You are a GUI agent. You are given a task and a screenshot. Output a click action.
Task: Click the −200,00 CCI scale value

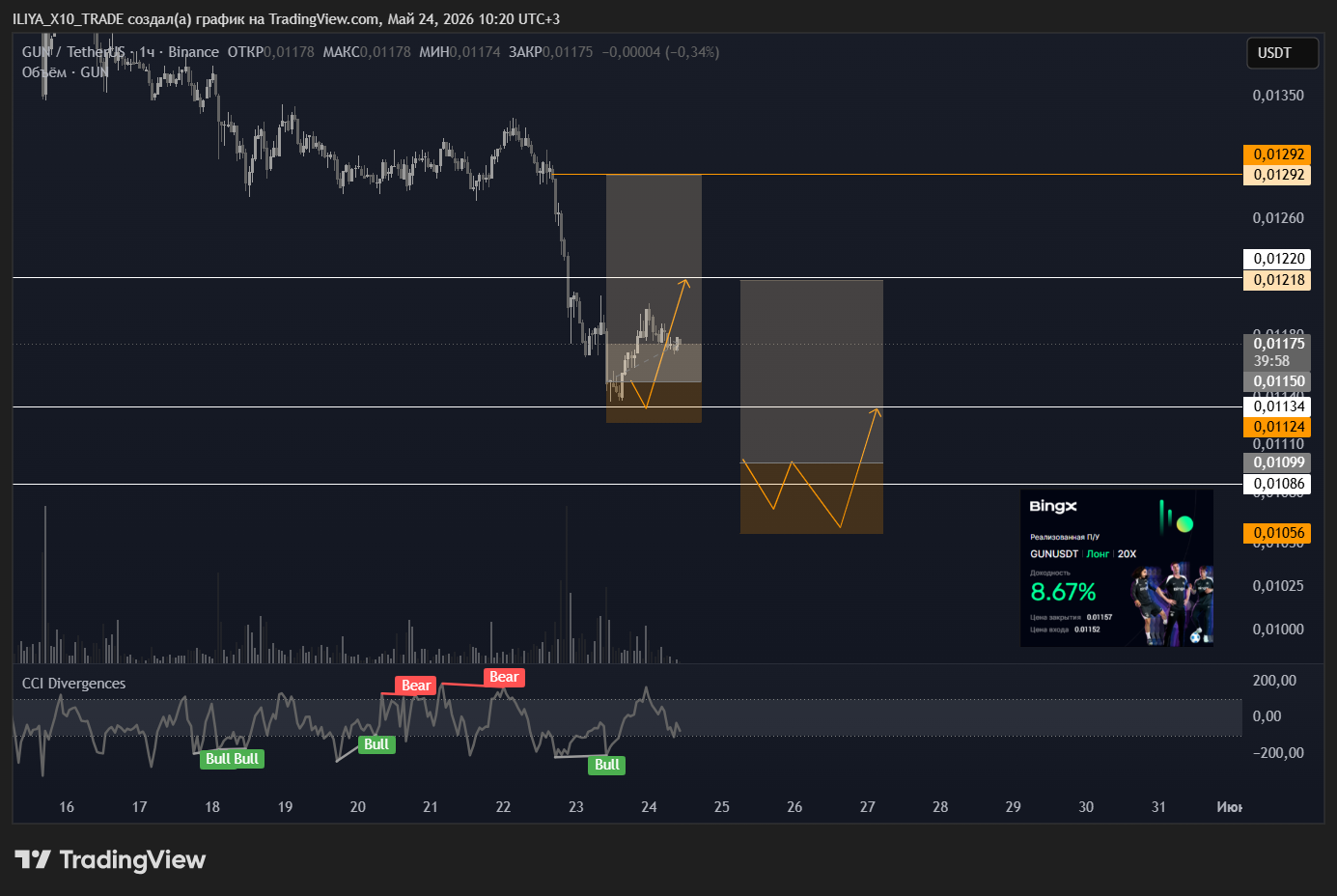1278,753
